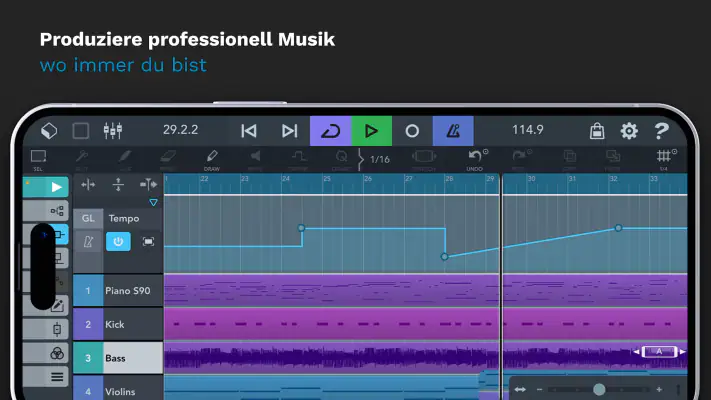Start recording with the Record circle
This screenshot has height=400, width=711.
click(x=412, y=131)
